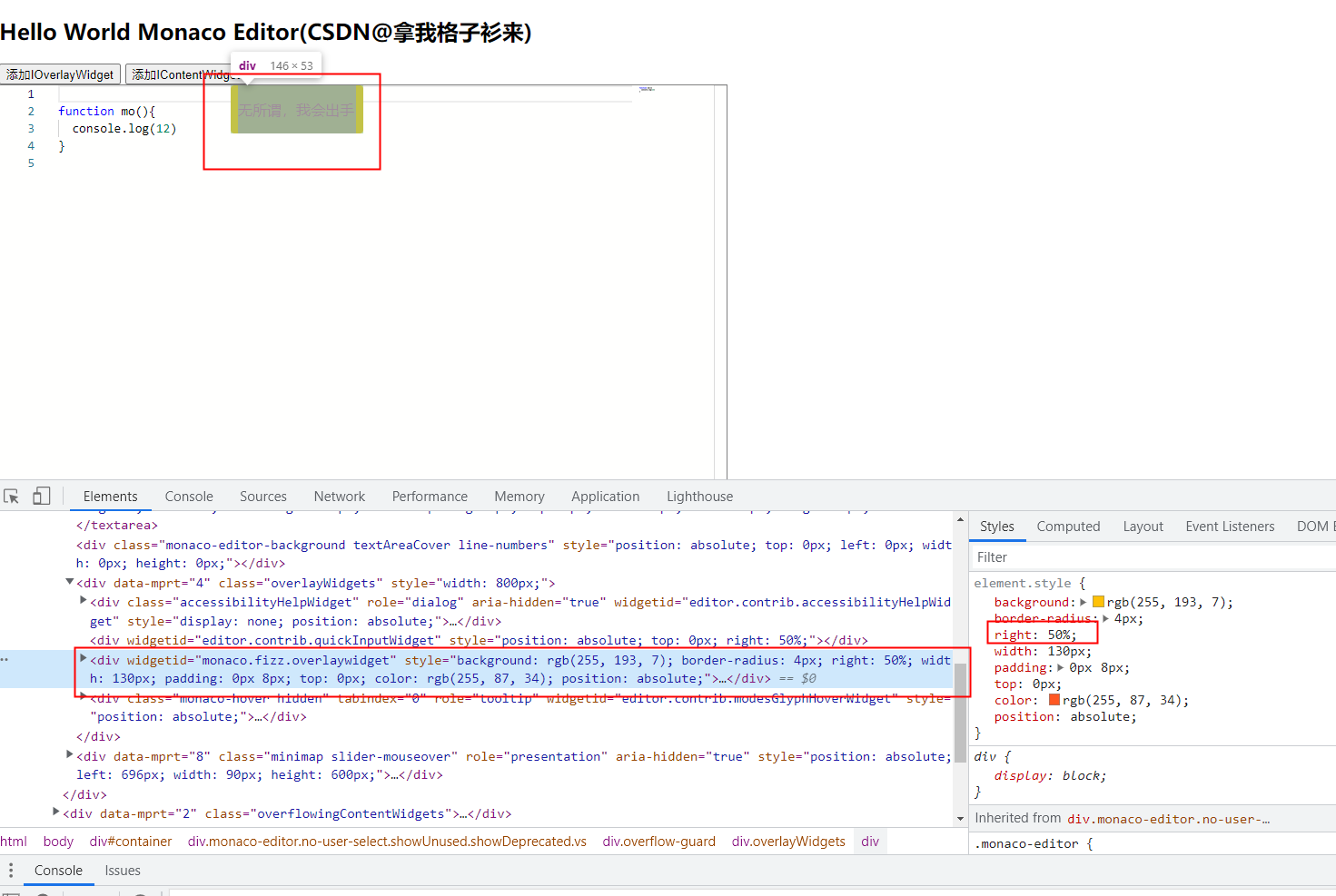This screenshot has height=896, width=1336.
Task: Select the quickInputWidget div row
Action: pos(479,640)
